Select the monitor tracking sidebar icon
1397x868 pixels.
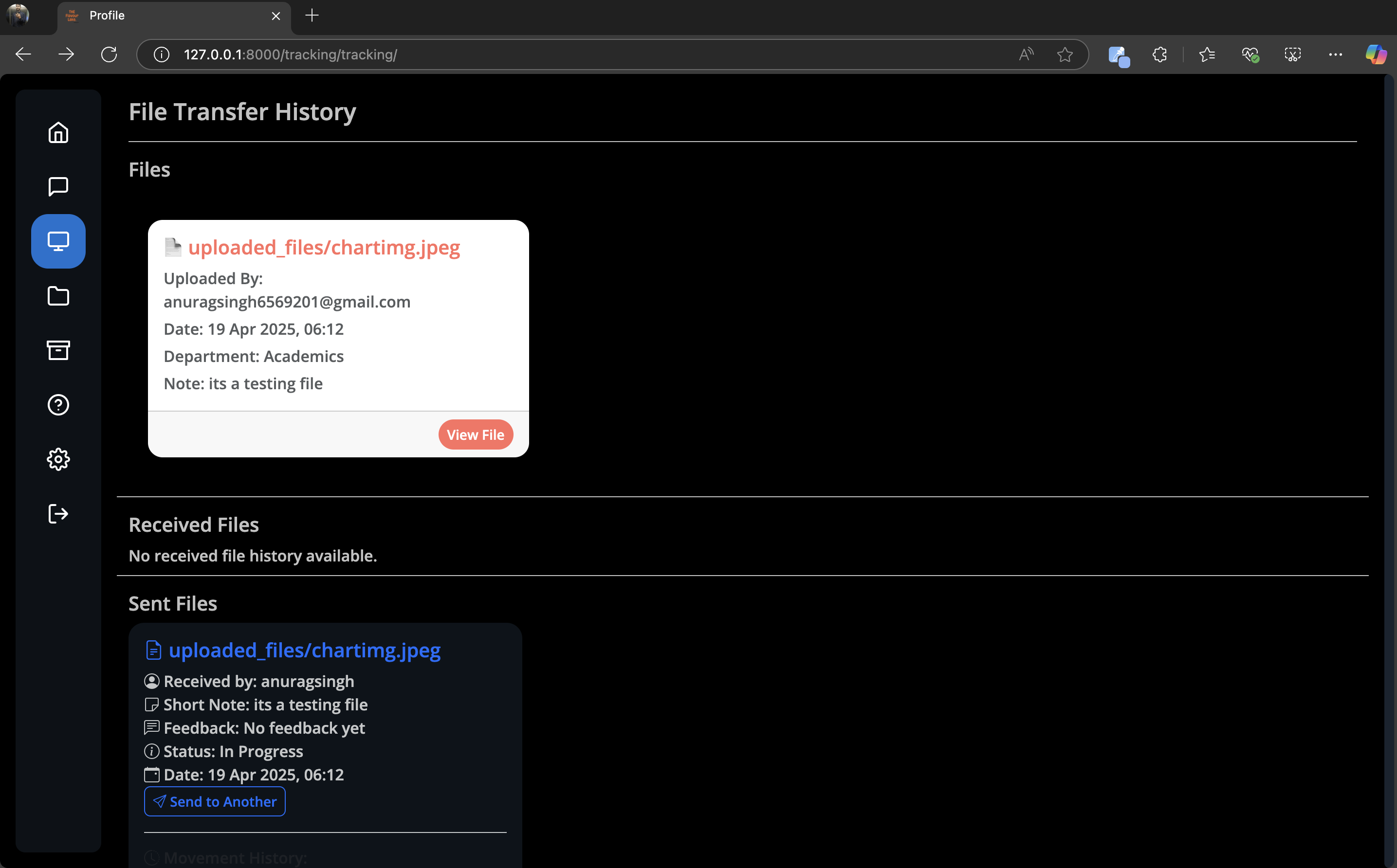click(x=58, y=241)
